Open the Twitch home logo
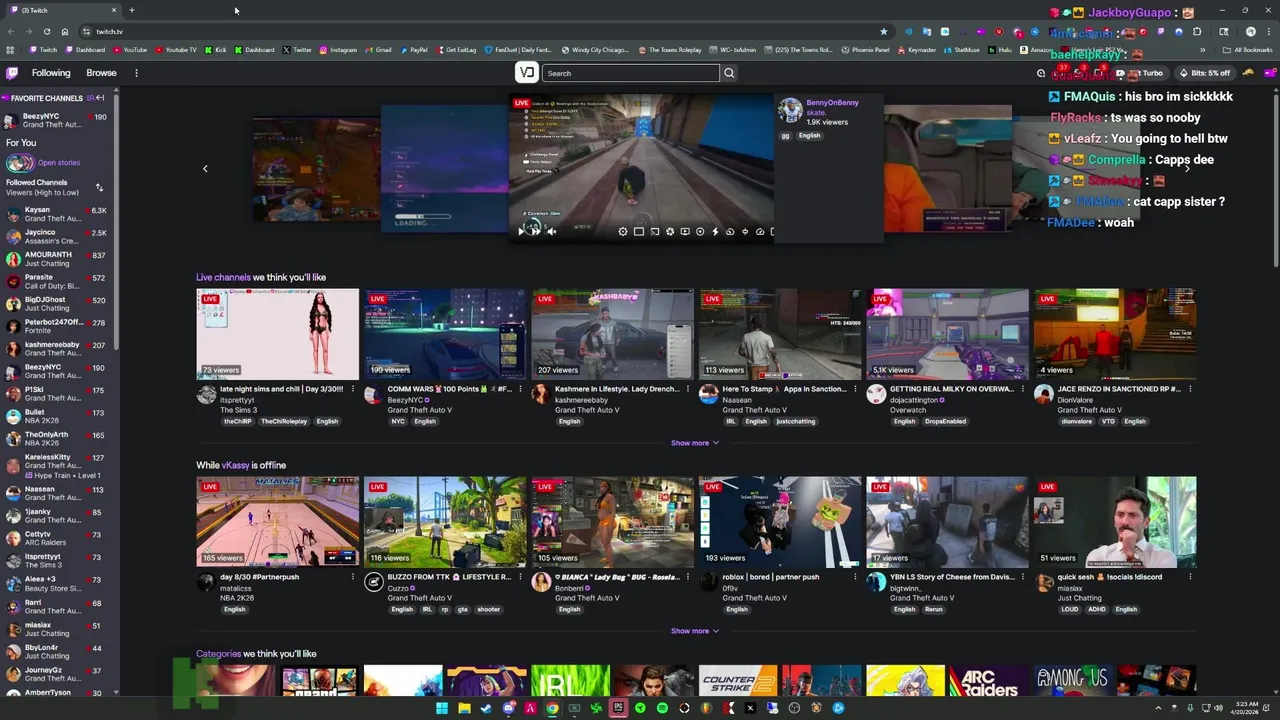Viewport: 1280px width, 720px height. (12, 73)
